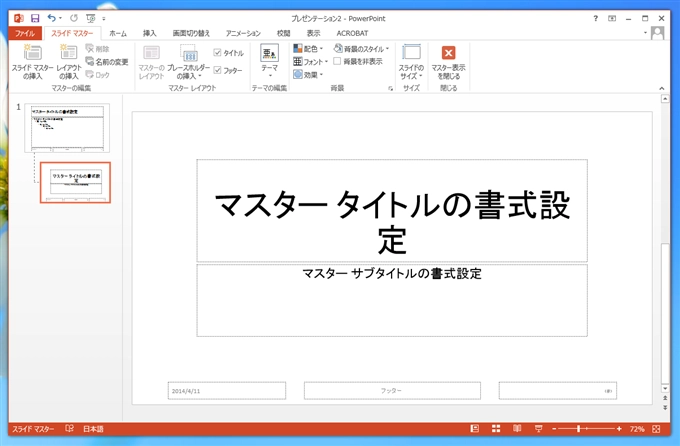Switch to the 挿入 ribbon tab
Viewport: 680px width, 446px height.
coord(149,33)
